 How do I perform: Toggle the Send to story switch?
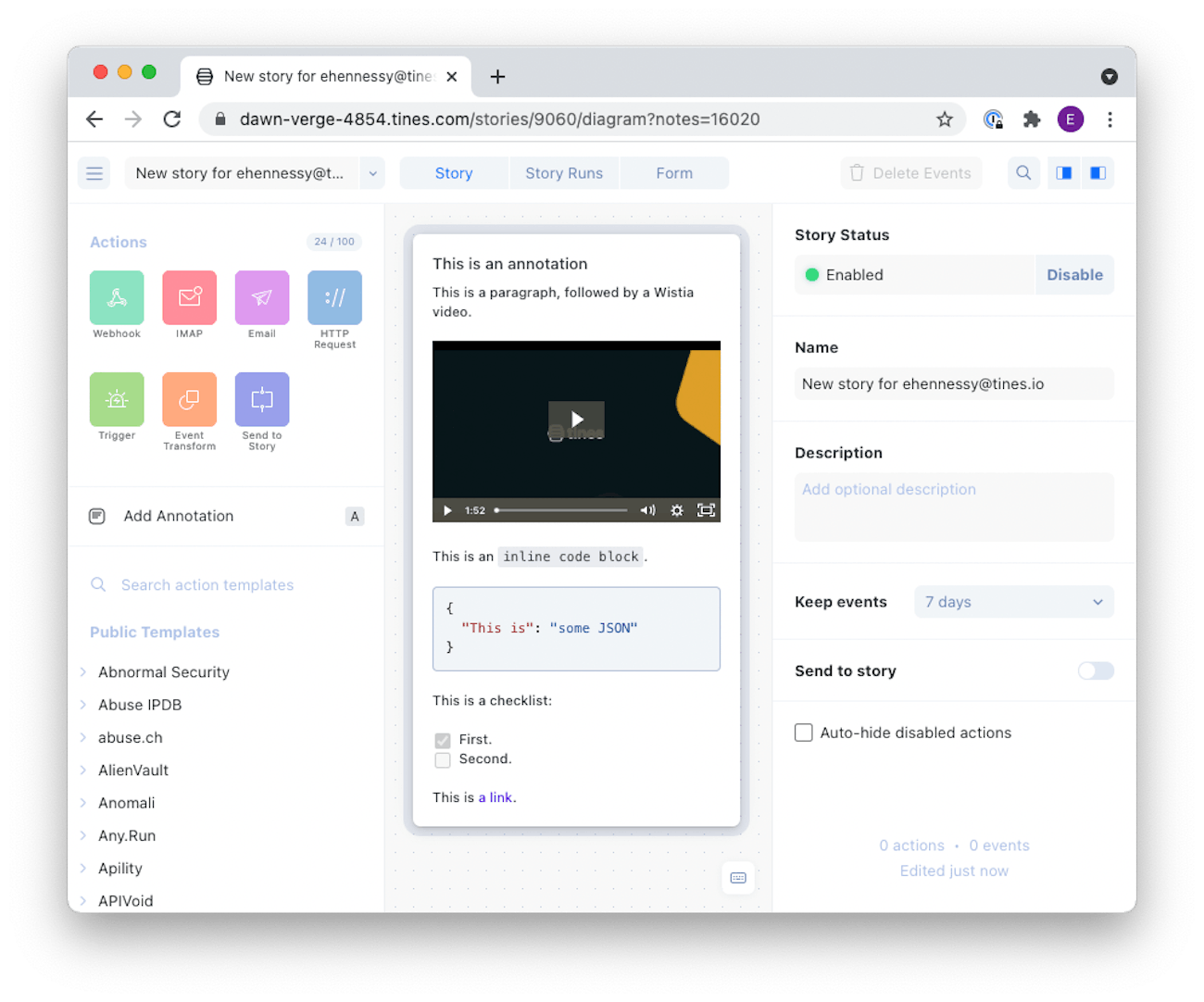pos(1096,670)
